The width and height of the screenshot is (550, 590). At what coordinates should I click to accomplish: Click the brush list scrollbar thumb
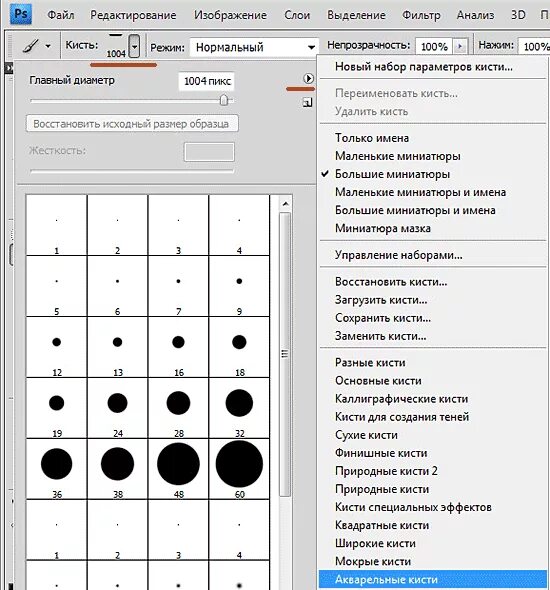[x=285, y=354]
